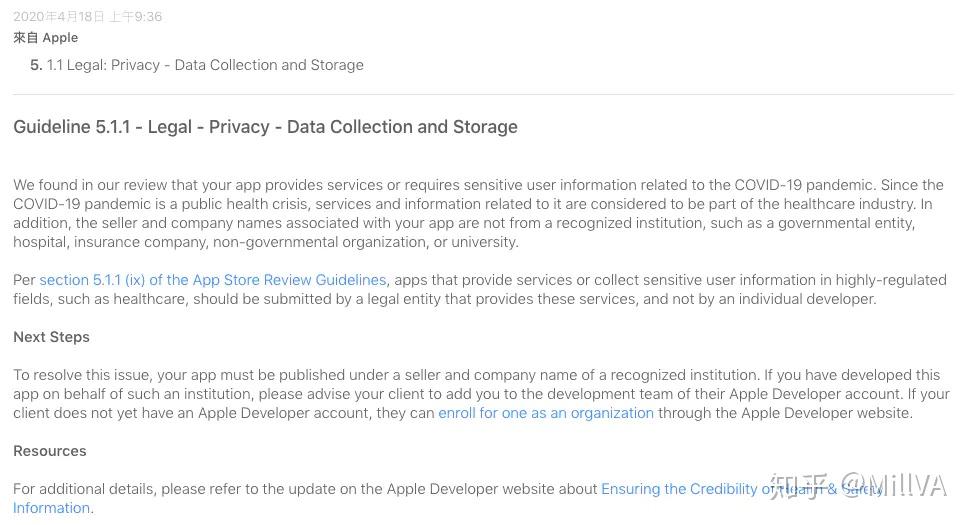
Task: Select the "1.1 Legal: Privacy" list item
Action: coord(205,65)
